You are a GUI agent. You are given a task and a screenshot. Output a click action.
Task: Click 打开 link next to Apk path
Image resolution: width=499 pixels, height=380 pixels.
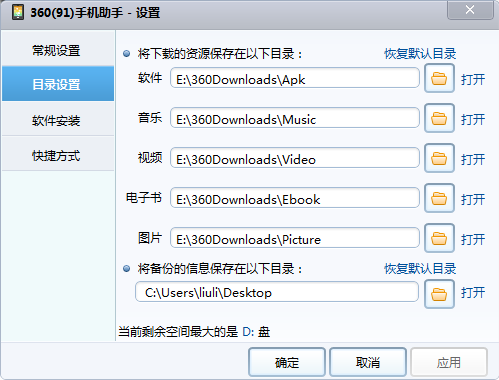[473, 80]
